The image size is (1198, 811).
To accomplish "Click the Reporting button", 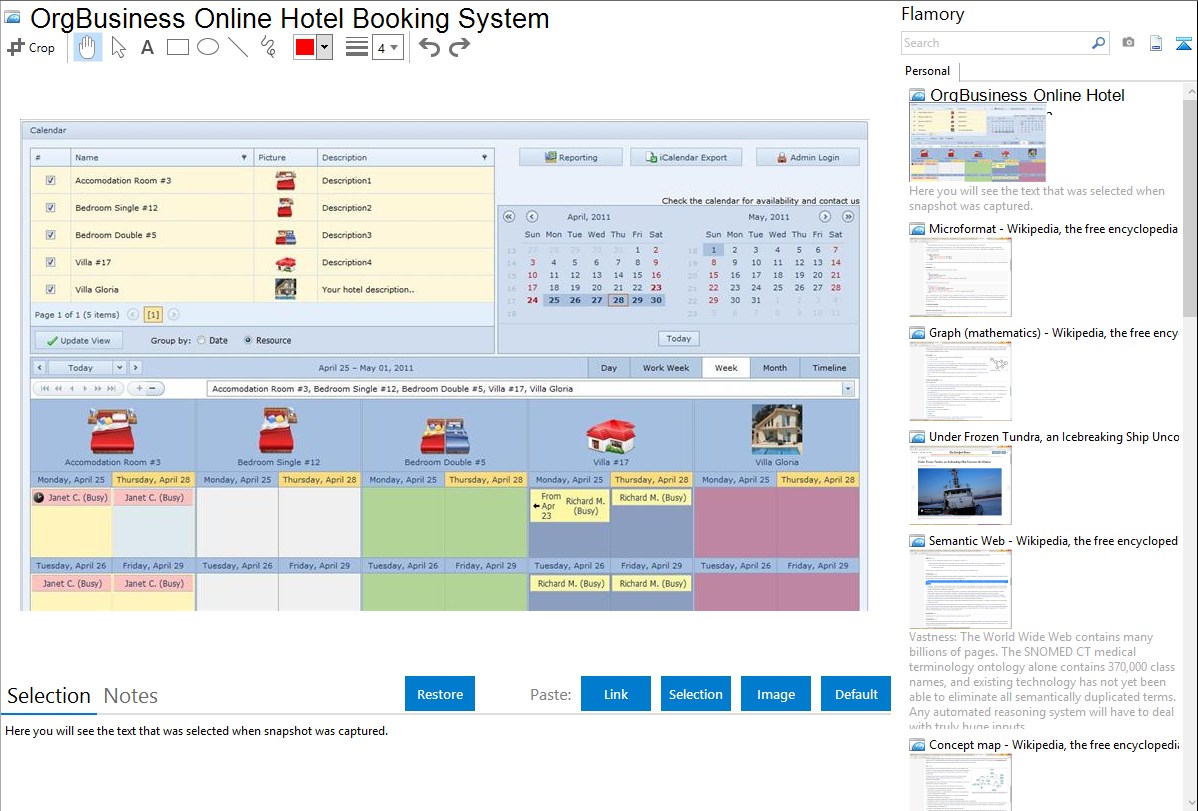I will click(571, 157).
